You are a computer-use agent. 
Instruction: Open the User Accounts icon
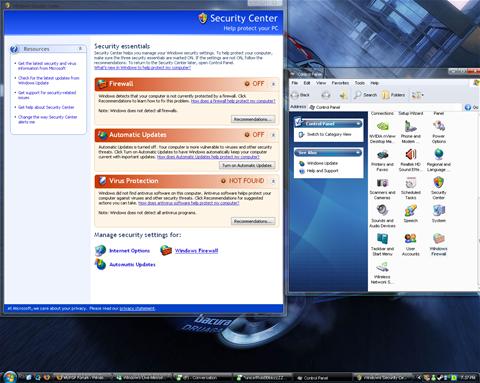(411, 244)
